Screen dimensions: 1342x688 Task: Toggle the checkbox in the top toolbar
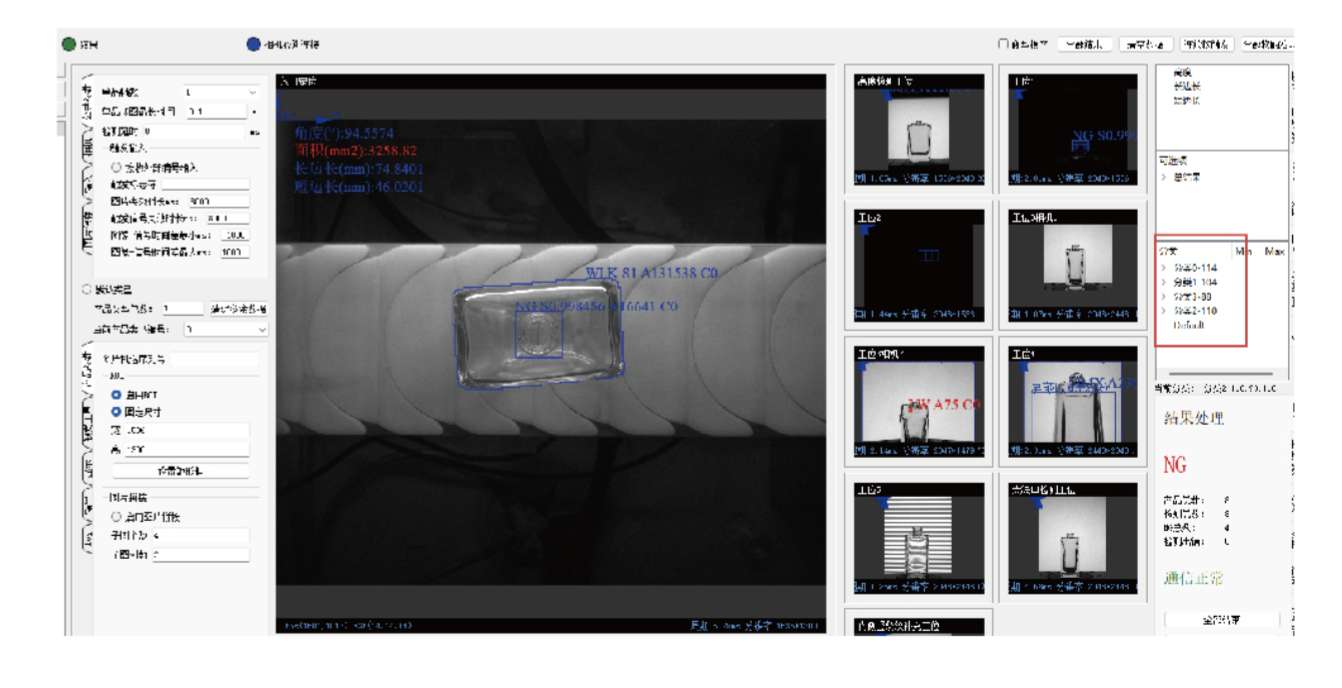[1003, 44]
